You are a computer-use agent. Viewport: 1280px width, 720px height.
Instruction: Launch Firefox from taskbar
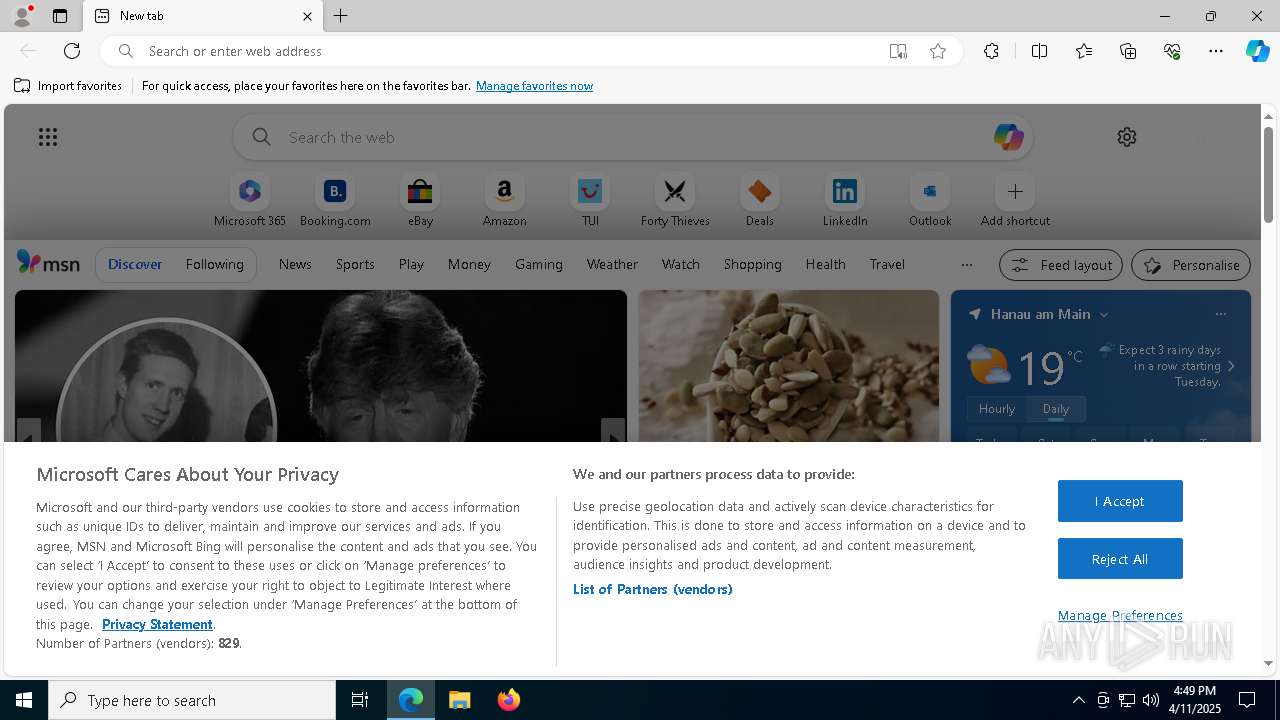tap(509, 700)
